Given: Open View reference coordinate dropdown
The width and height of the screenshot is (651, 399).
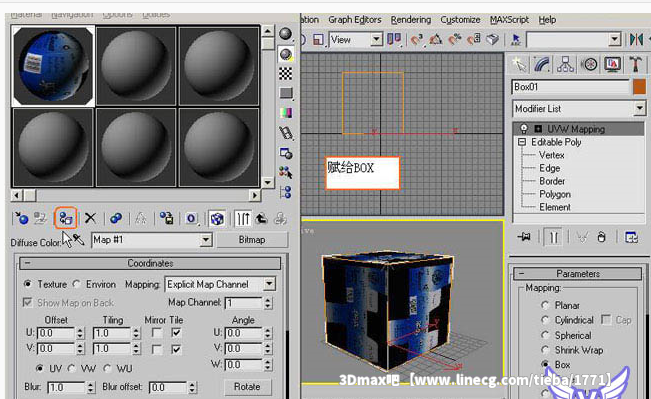Looking at the screenshot, I should (x=376, y=39).
